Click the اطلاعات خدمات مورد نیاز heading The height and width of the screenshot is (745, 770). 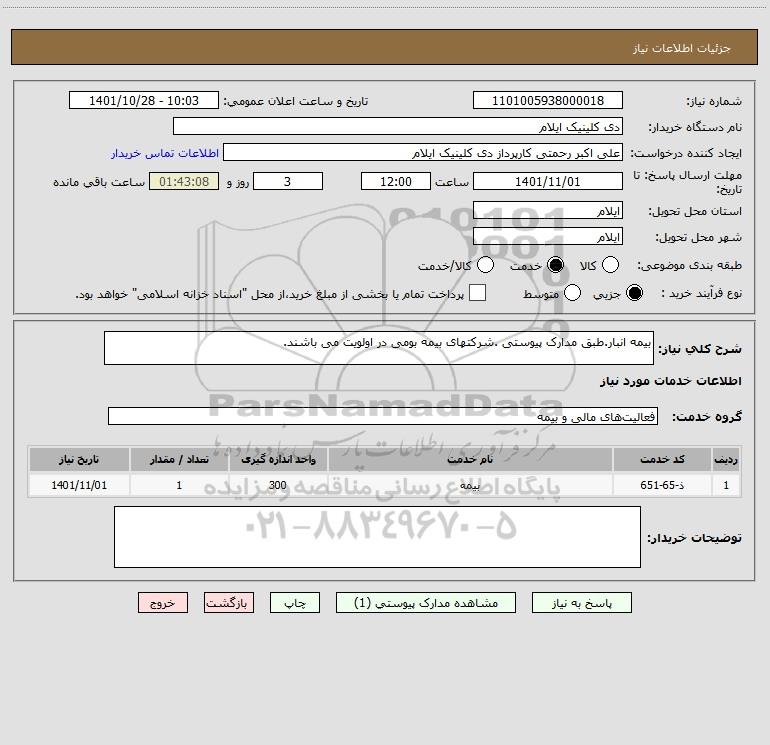click(x=671, y=381)
